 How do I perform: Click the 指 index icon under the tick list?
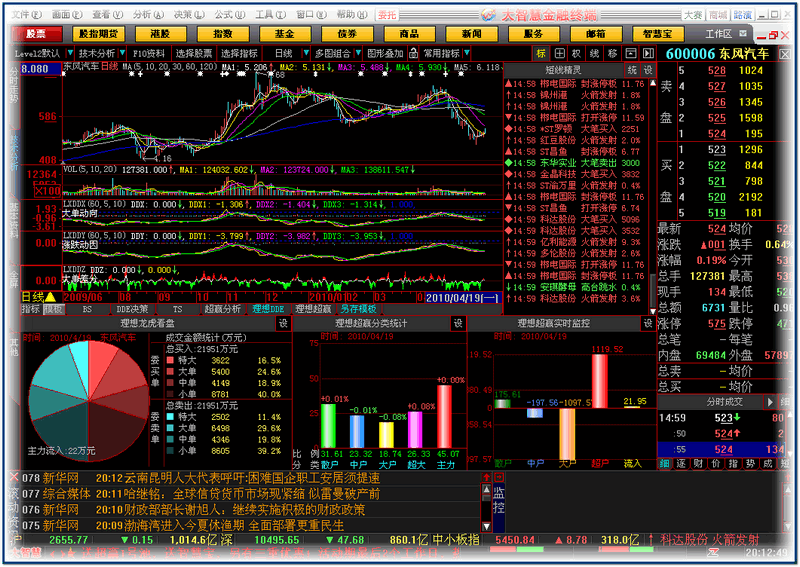(733, 463)
